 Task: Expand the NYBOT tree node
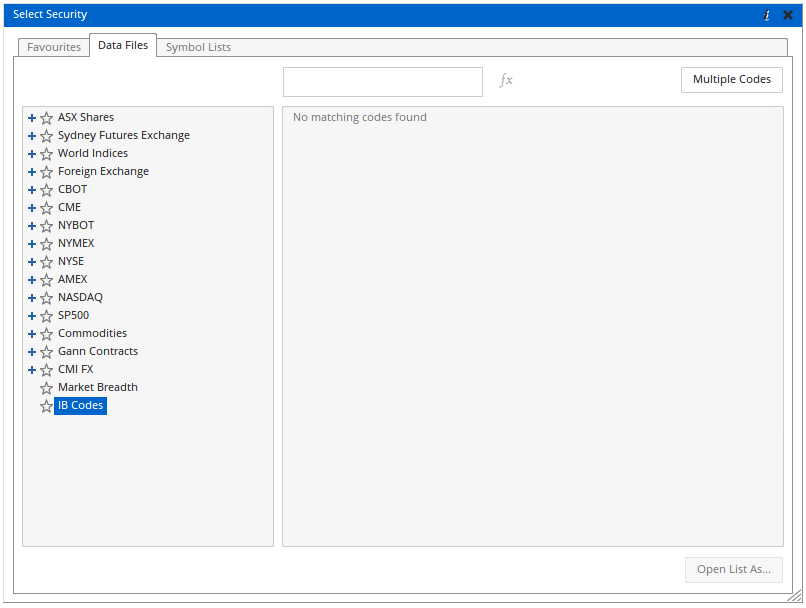(32, 226)
